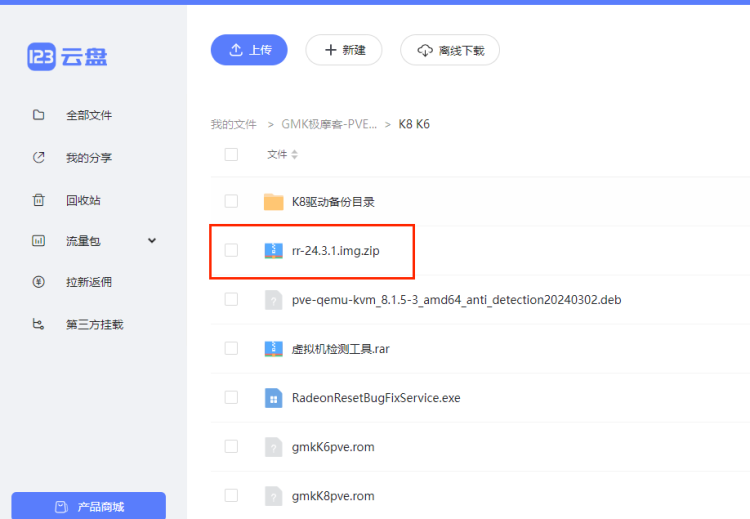Screen dimensions: 750x519
Task: Click the K8 K6 breadcrumb label
Action: (414, 124)
